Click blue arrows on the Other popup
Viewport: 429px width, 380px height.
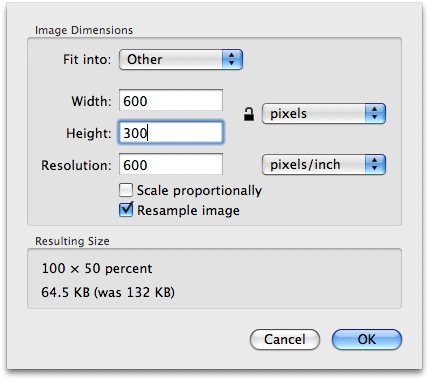coord(232,60)
